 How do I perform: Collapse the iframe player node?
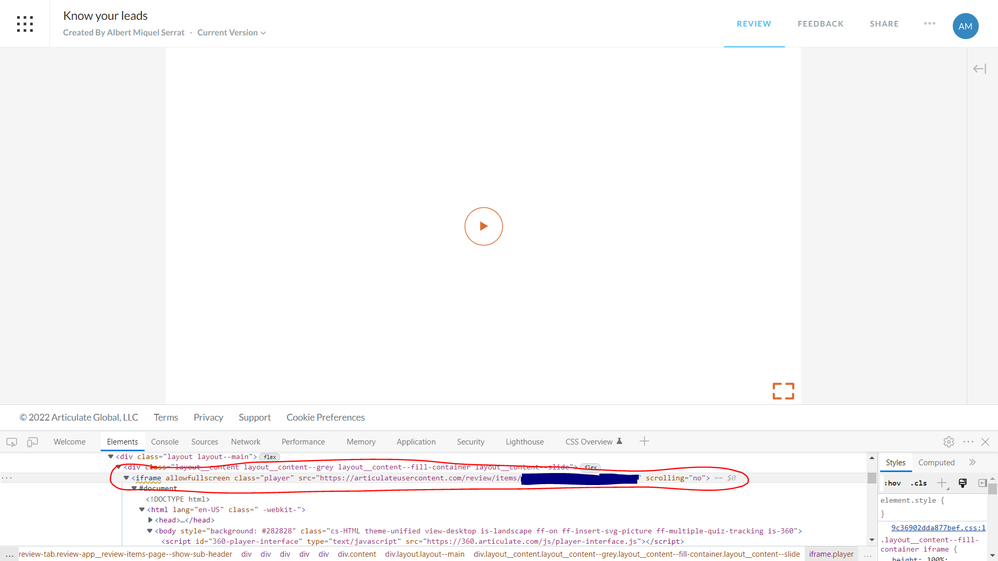[x=126, y=478]
